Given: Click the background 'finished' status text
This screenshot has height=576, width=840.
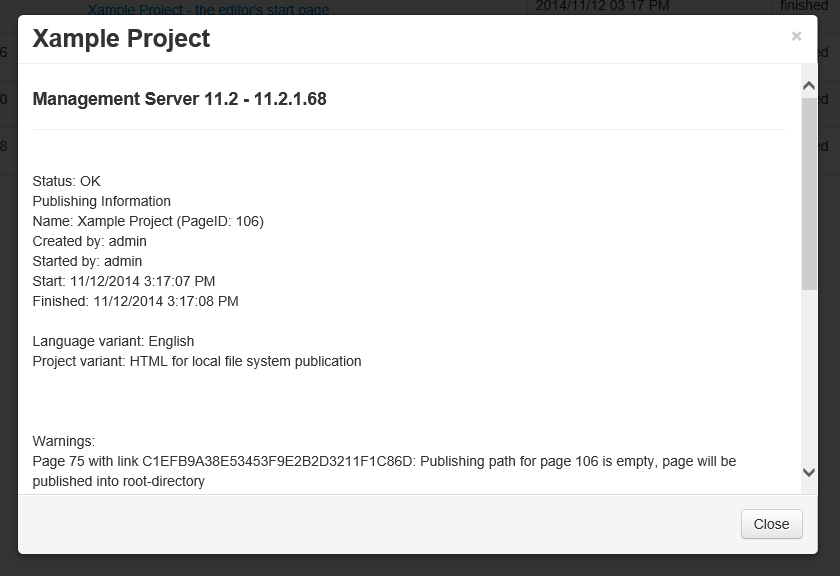Looking at the screenshot, I should coord(804,5).
